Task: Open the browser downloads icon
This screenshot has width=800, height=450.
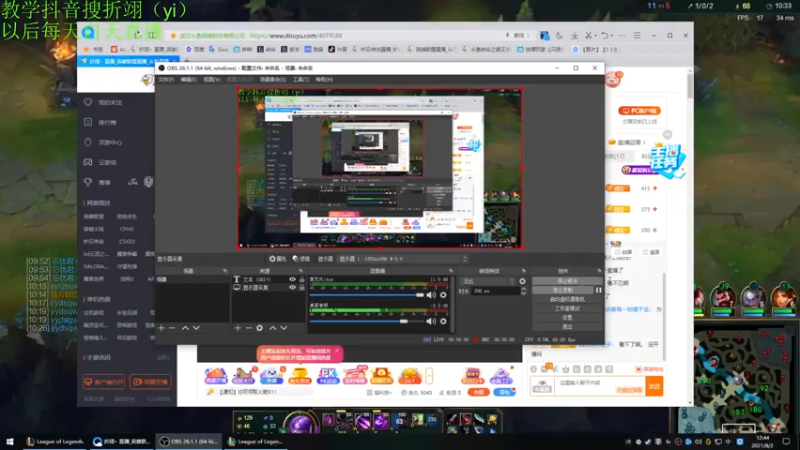Action: click(x=574, y=36)
